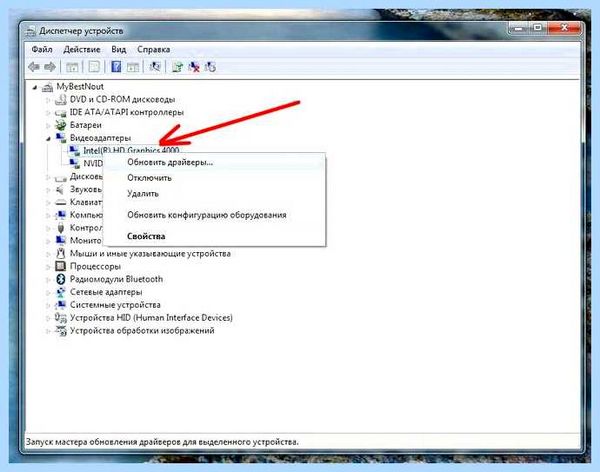This screenshot has height=472, width=600.
Task: Choose Удалить in the context menu
Action: pos(214,194)
